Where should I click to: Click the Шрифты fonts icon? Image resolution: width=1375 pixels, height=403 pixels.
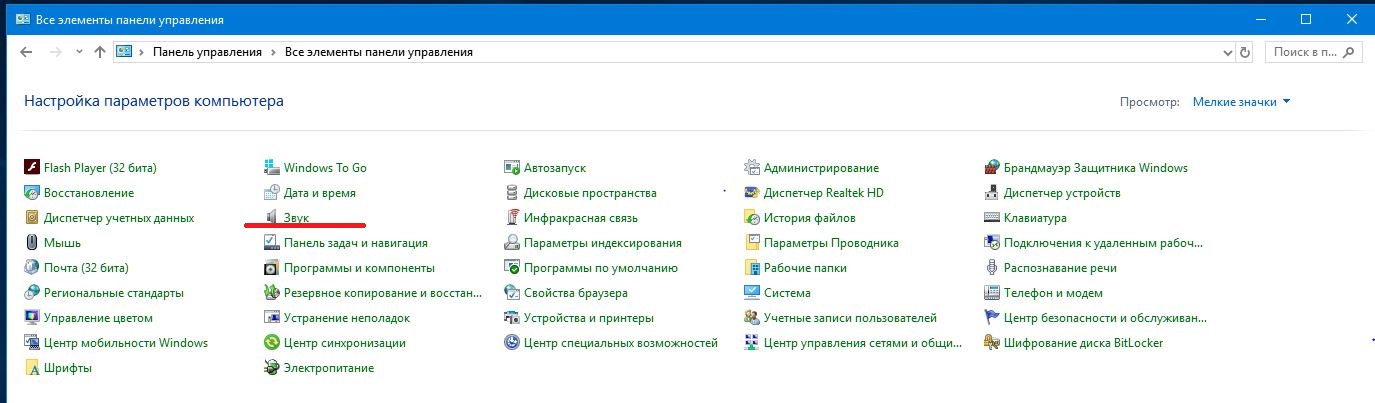coord(32,368)
